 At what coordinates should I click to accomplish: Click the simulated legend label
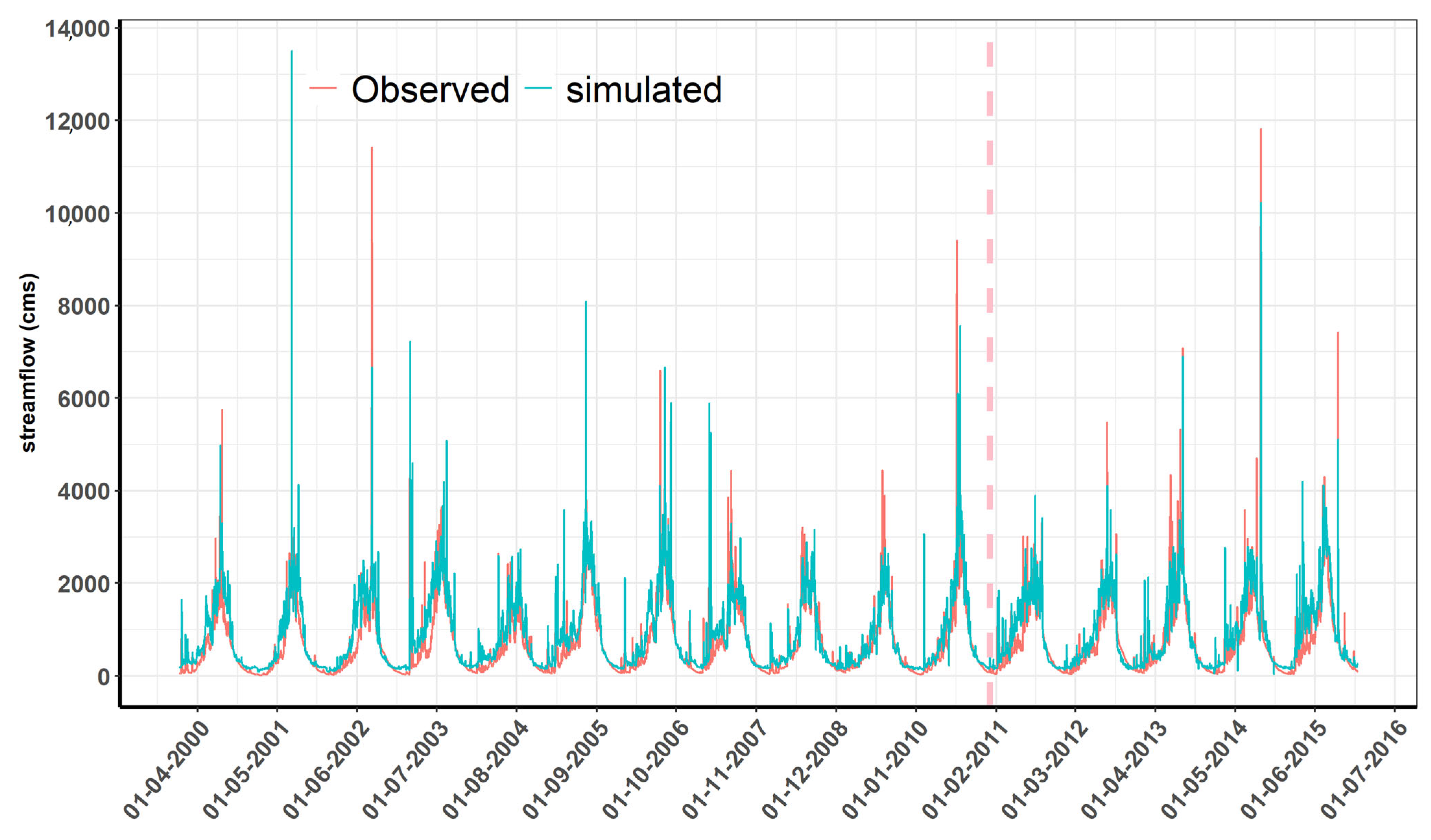(x=643, y=90)
